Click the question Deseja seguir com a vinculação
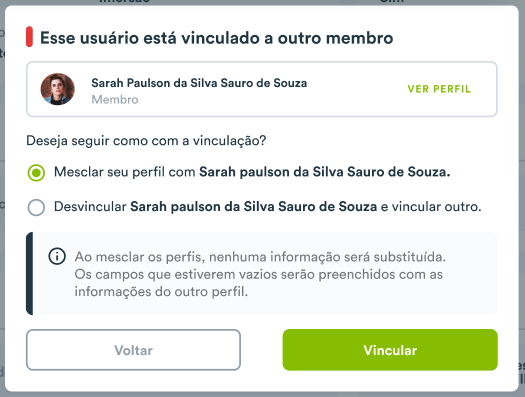The height and width of the screenshot is (397, 525). tap(146, 141)
